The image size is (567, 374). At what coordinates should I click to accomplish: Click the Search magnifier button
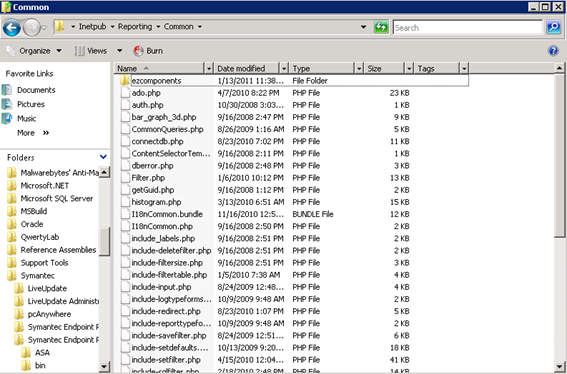(553, 27)
